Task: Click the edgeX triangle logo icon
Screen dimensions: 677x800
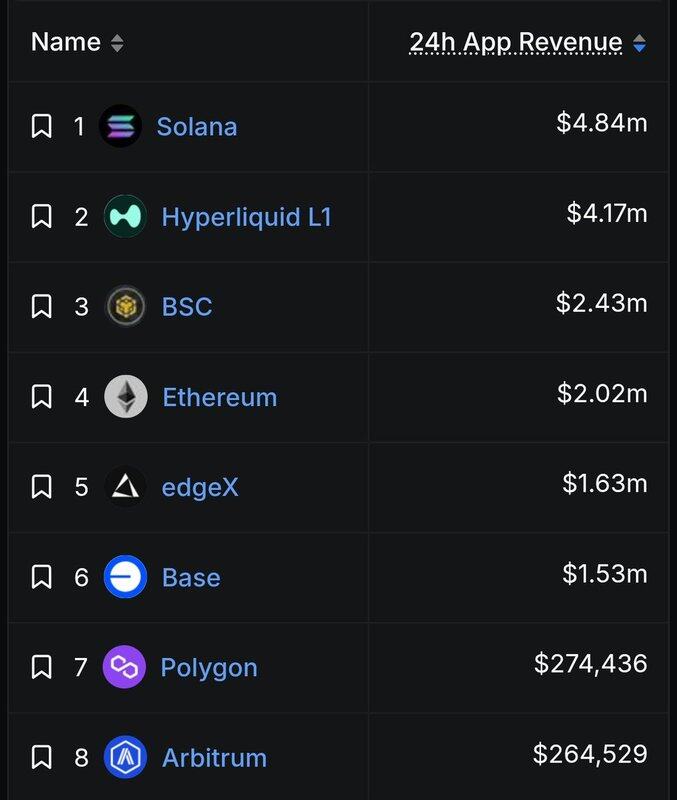Action: coord(125,487)
